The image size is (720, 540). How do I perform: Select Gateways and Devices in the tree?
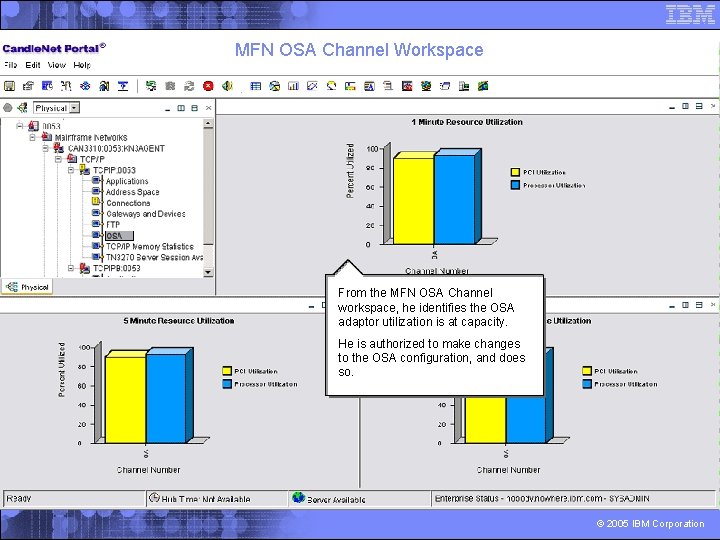pos(146,214)
